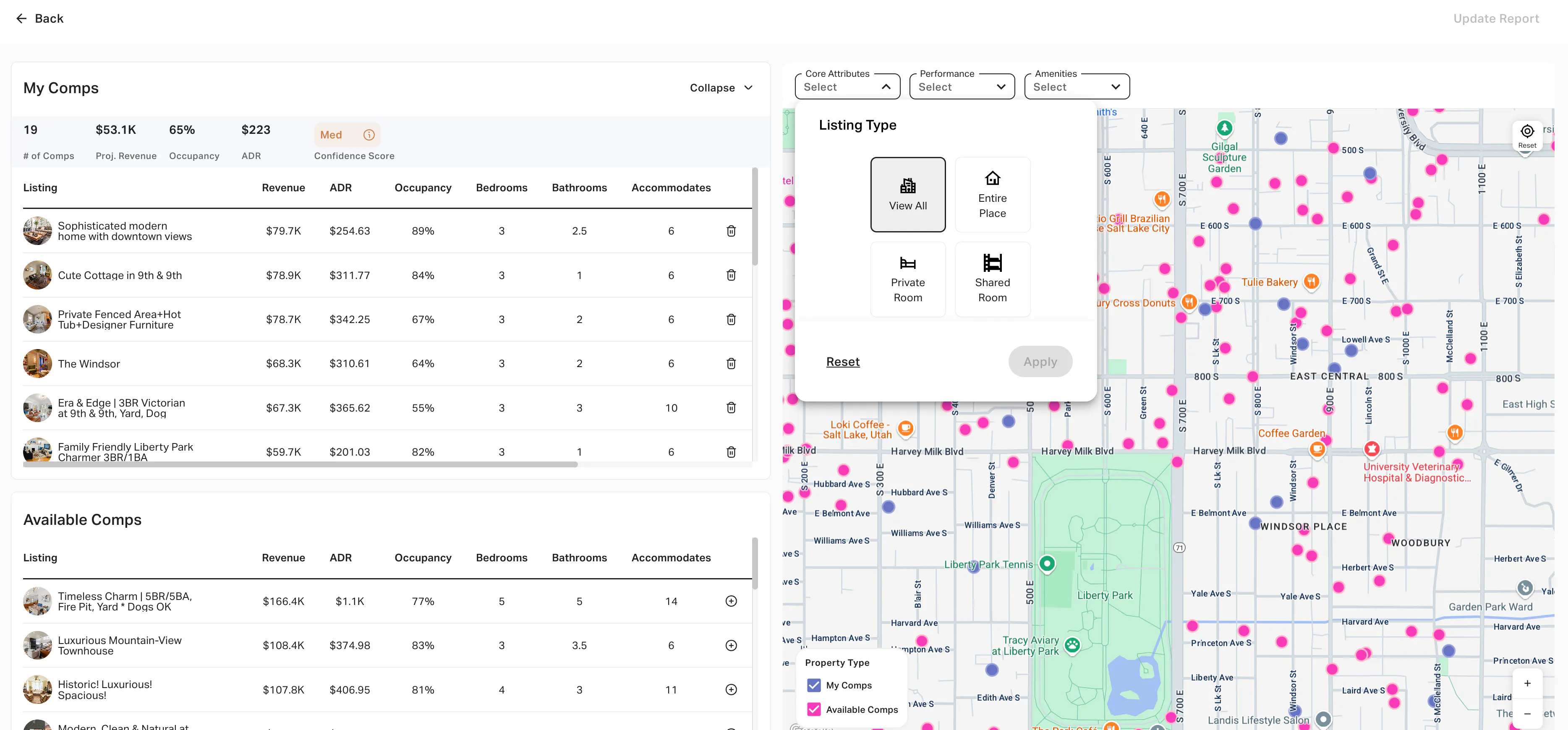Add Luxurious Mountain-View Townhouse to comps
Screen dimensions: 1568x730
[x=731, y=645]
